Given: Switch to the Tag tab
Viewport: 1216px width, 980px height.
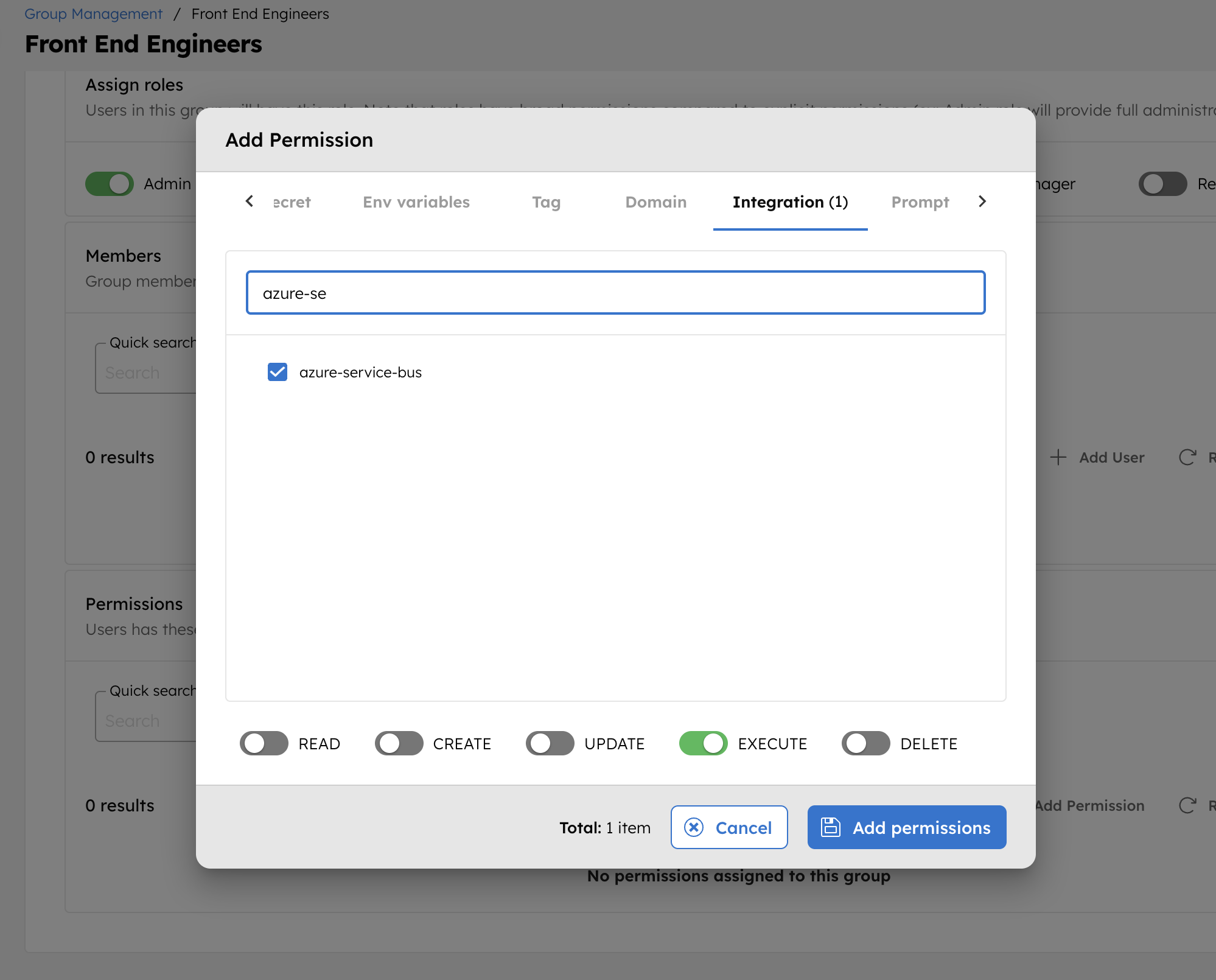Looking at the screenshot, I should click(x=546, y=202).
